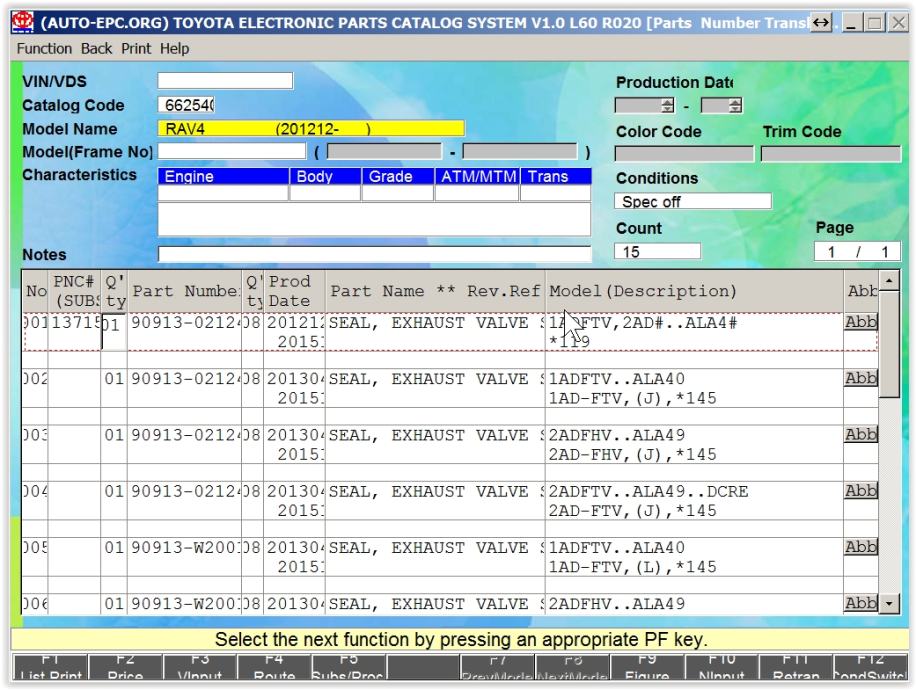Image resolution: width=916 pixels, height=690 pixels.
Task: Click the F10 NInput function button
Action: [x=721, y=667]
